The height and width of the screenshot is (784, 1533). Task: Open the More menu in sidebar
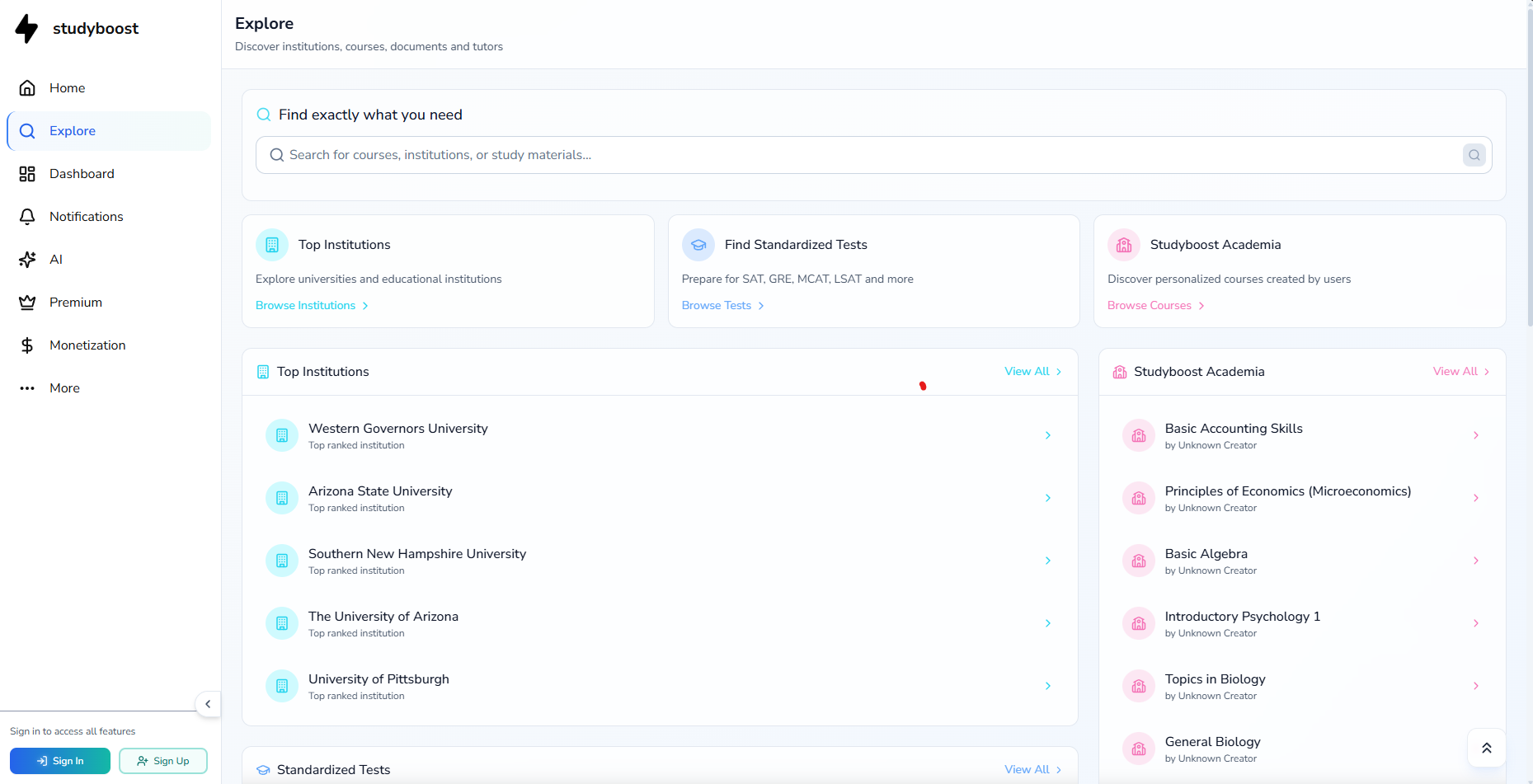pyautogui.click(x=64, y=388)
